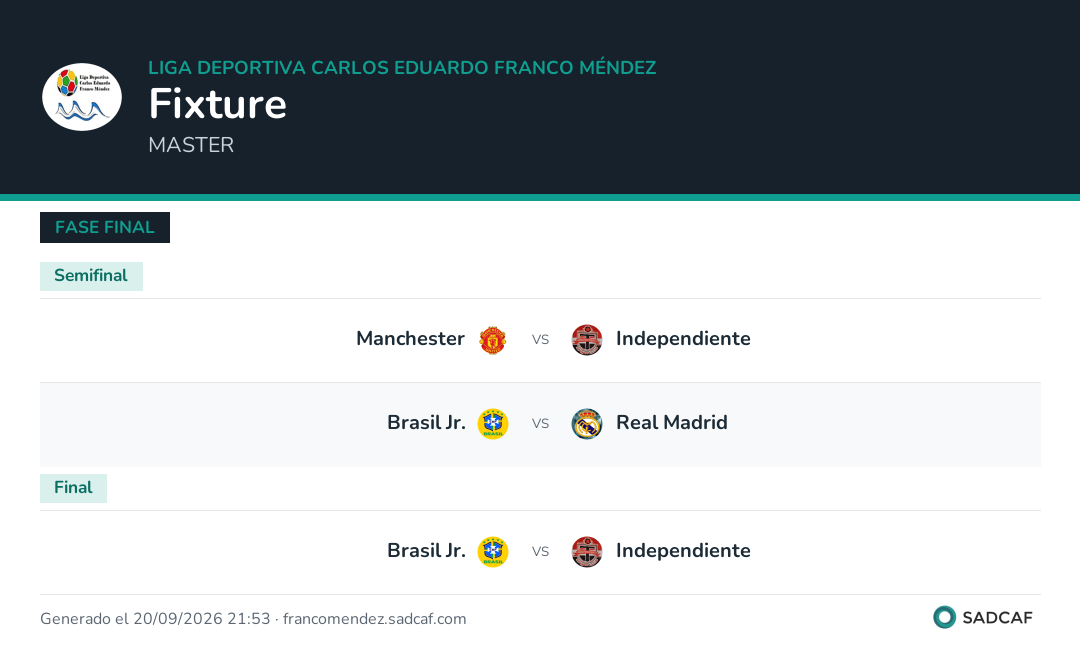Screen dimensions: 1080x670
Task: Click the Independiente name in the final match
Action: coord(683,551)
